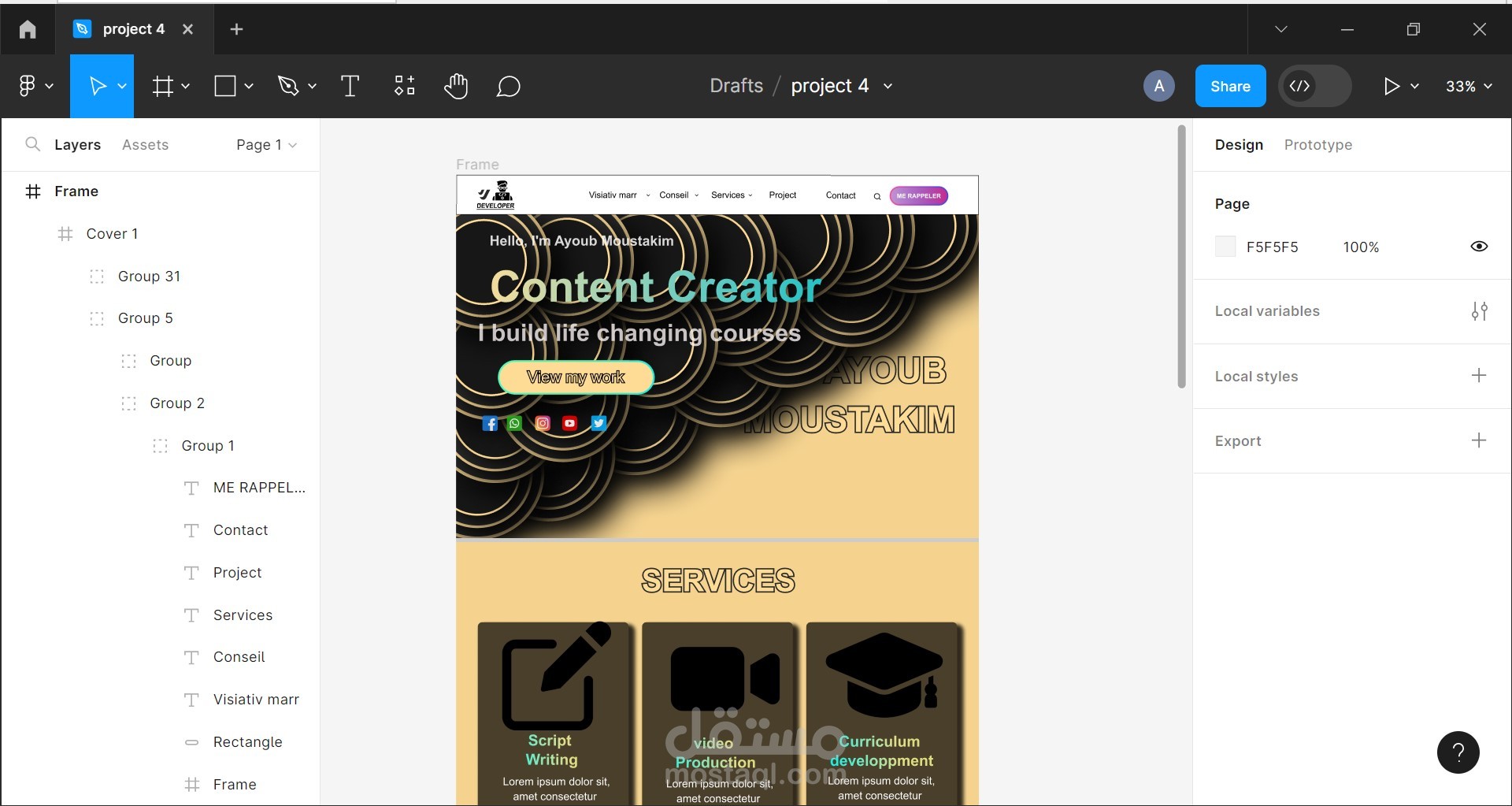Hide the page background color

[x=1478, y=247]
